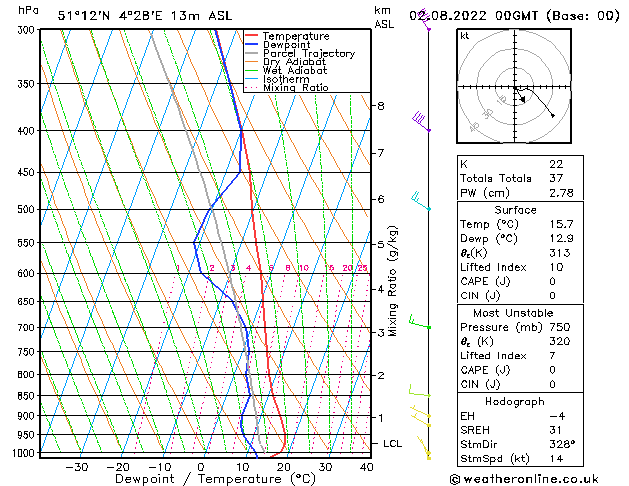Click the Most Unstable θe value '320'
The height and width of the screenshot is (486, 629).
point(560,342)
